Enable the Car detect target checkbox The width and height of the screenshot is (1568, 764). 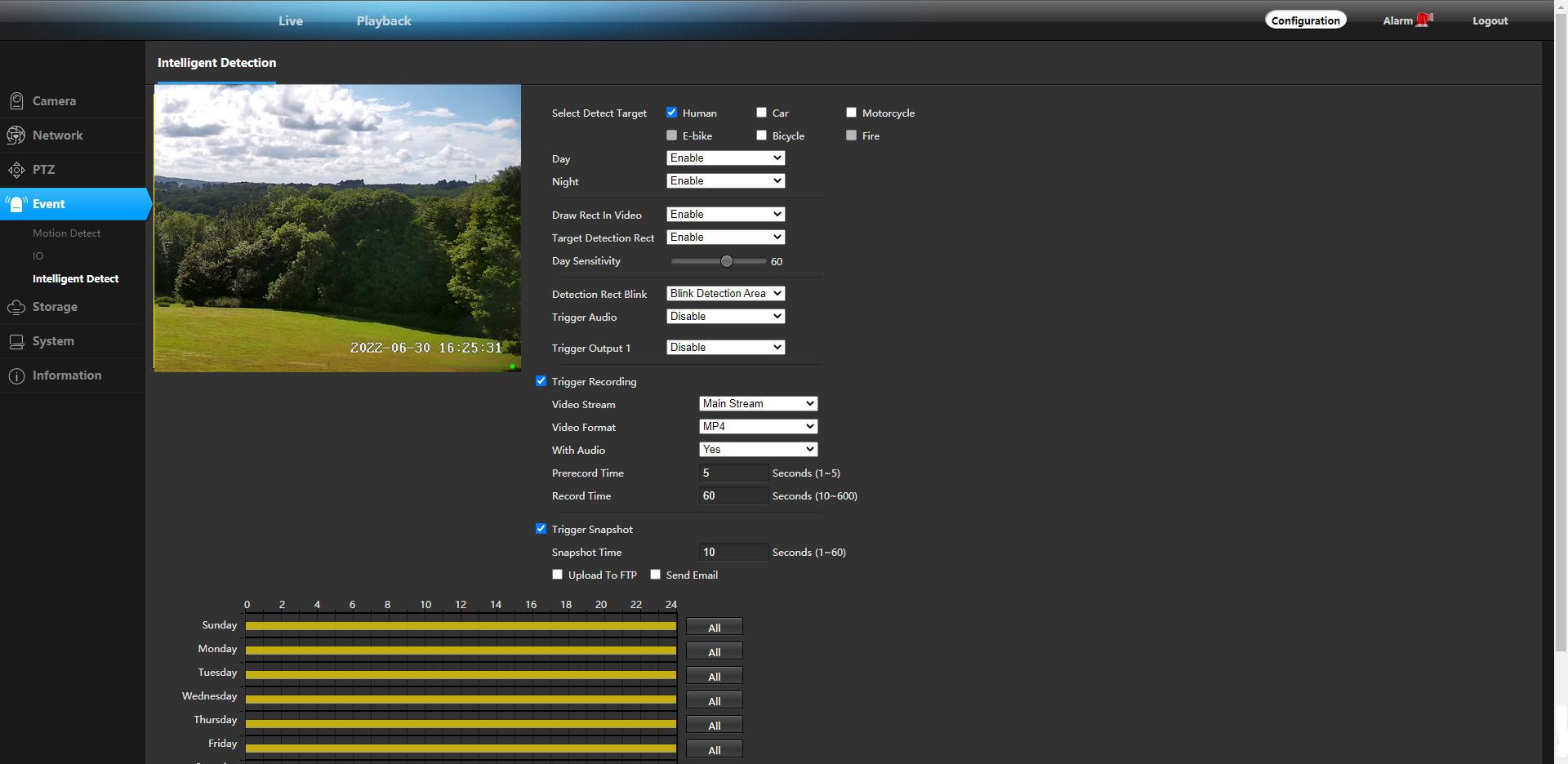point(761,113)
